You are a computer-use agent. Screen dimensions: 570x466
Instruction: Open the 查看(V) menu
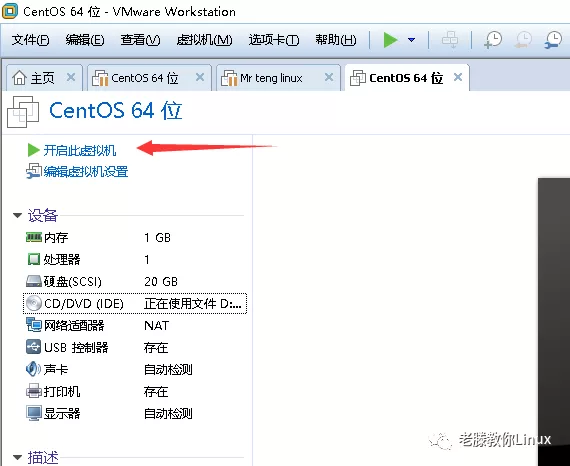click(x=140, y=40)
